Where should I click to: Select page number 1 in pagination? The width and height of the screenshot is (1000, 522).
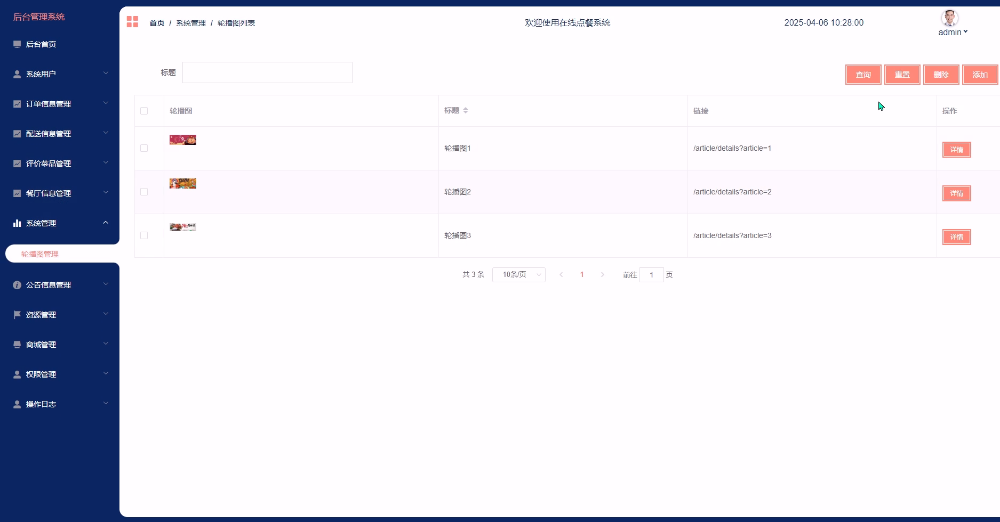[582, 274]
